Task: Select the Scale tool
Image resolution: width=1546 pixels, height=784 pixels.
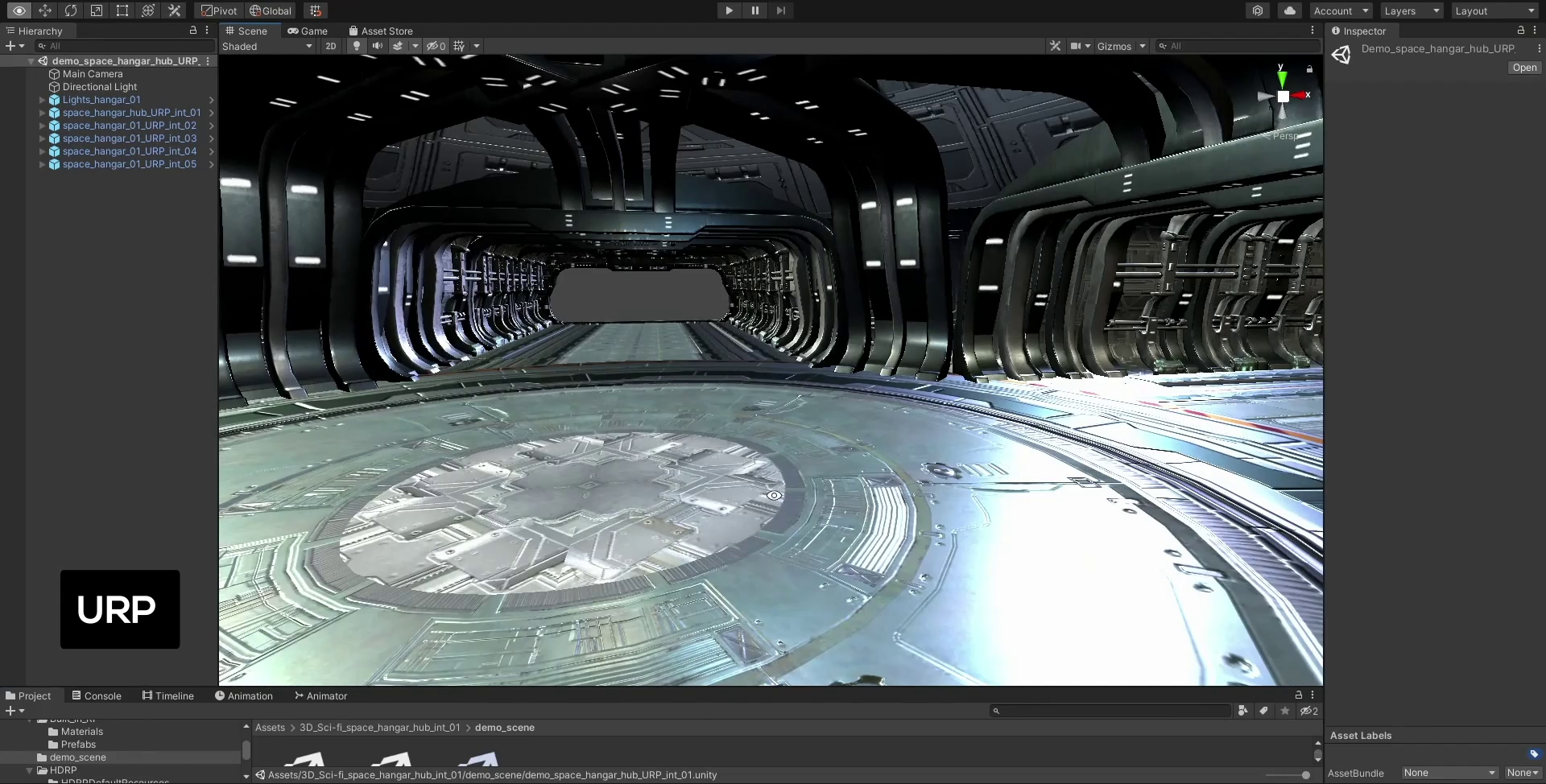Action: point(96,10)
